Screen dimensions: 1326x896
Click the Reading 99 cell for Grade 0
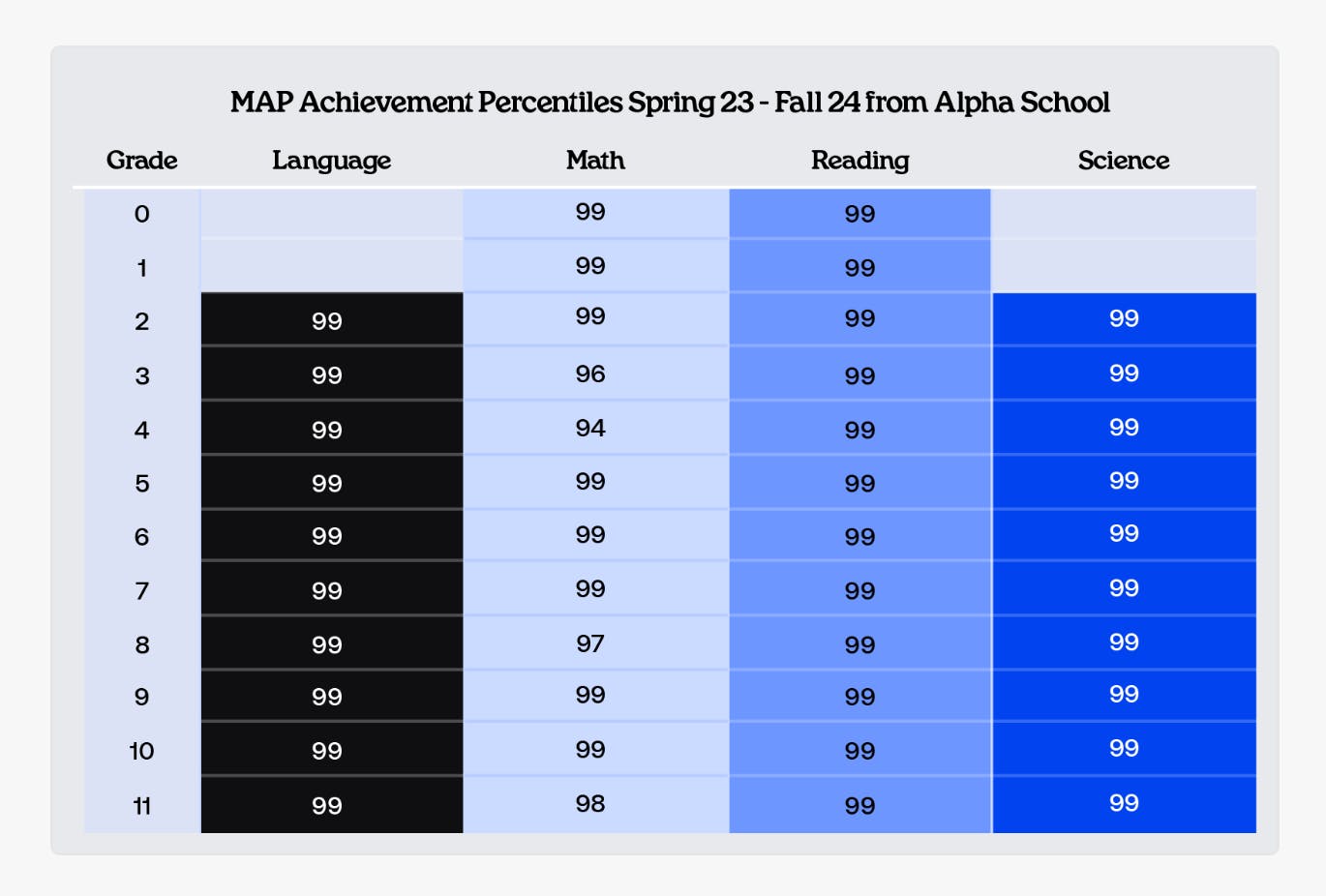point(859,214)
